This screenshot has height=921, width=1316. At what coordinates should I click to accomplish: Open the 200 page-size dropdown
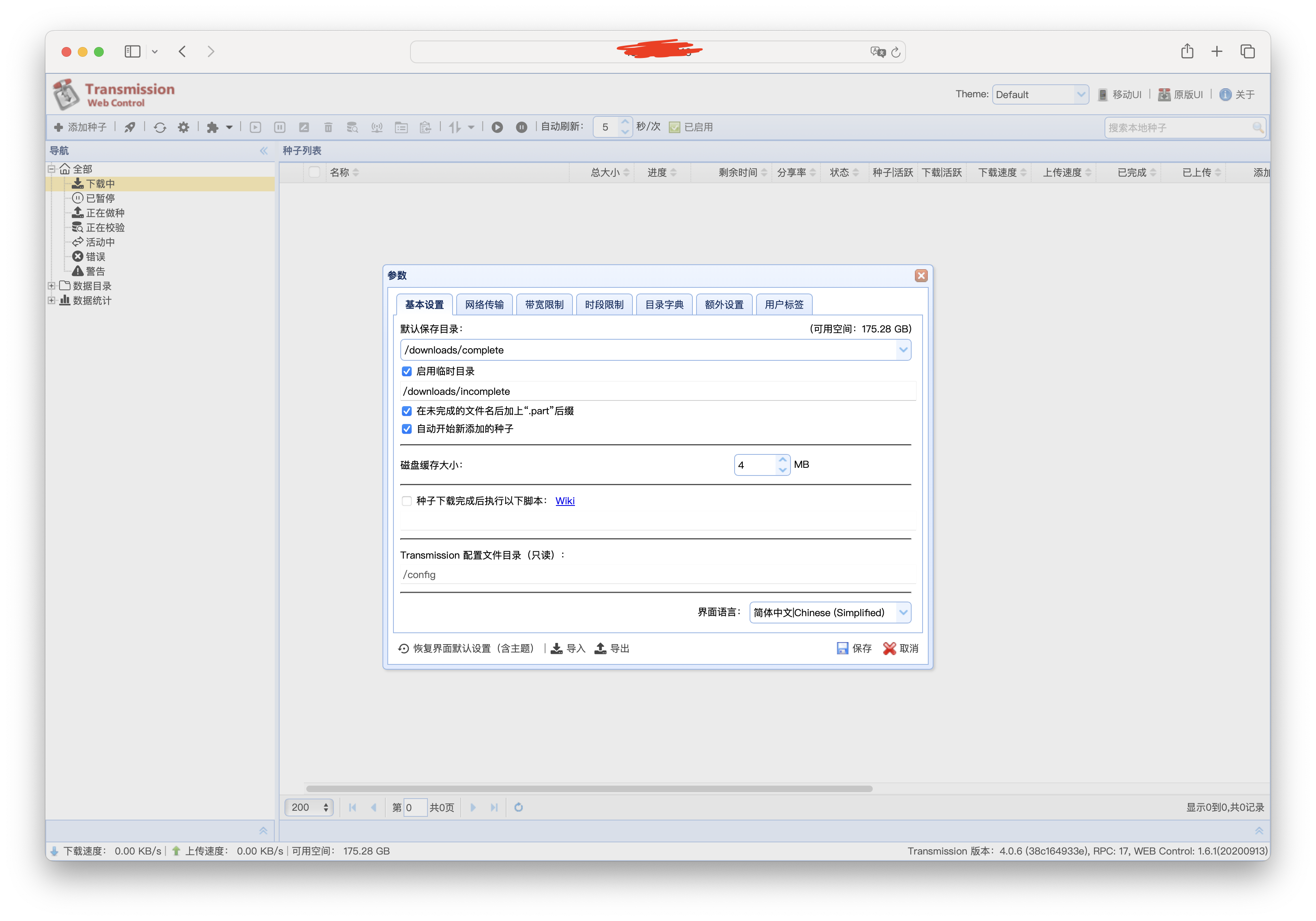tap(310, 807)
